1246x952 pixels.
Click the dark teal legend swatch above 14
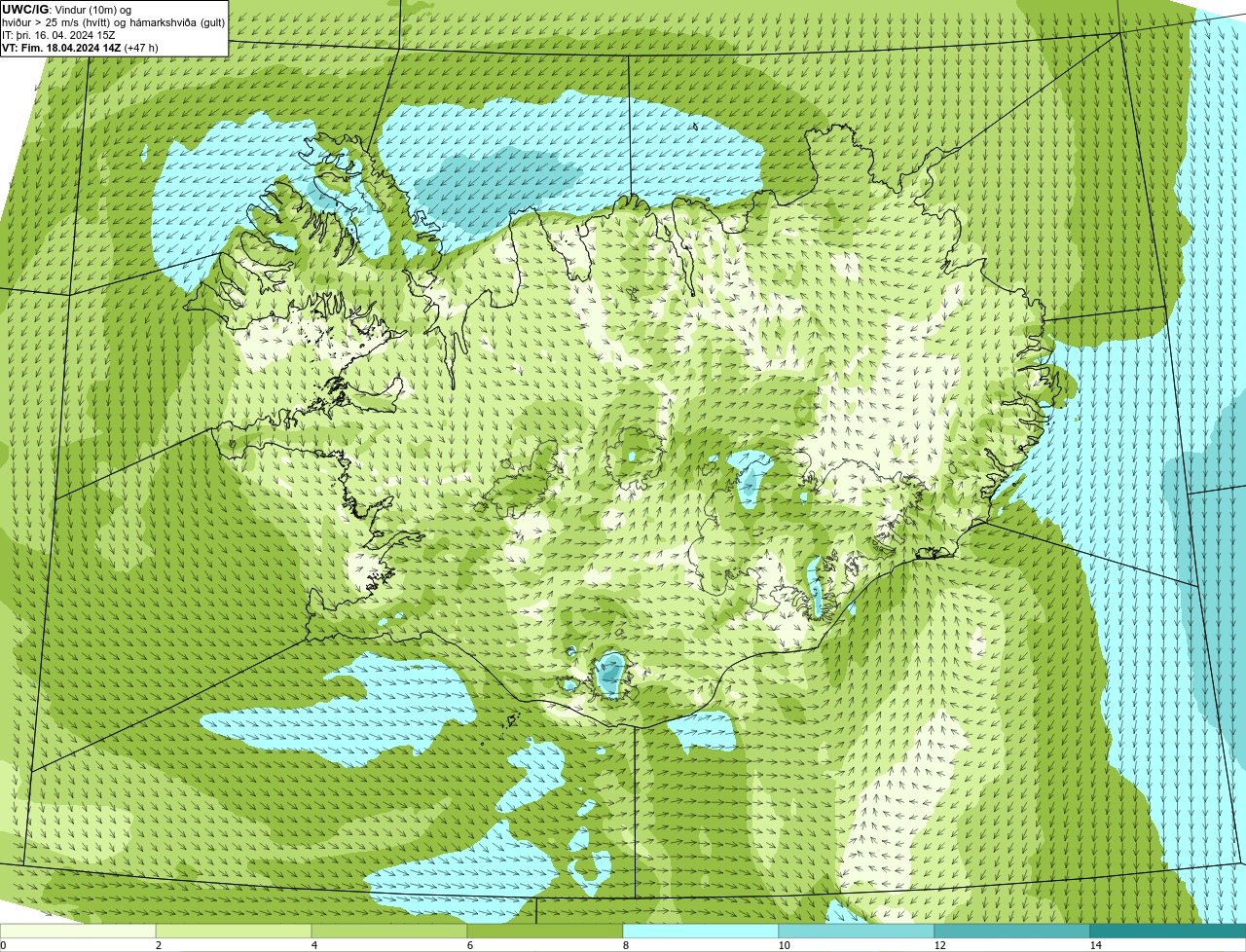(x=1168, y=931)
